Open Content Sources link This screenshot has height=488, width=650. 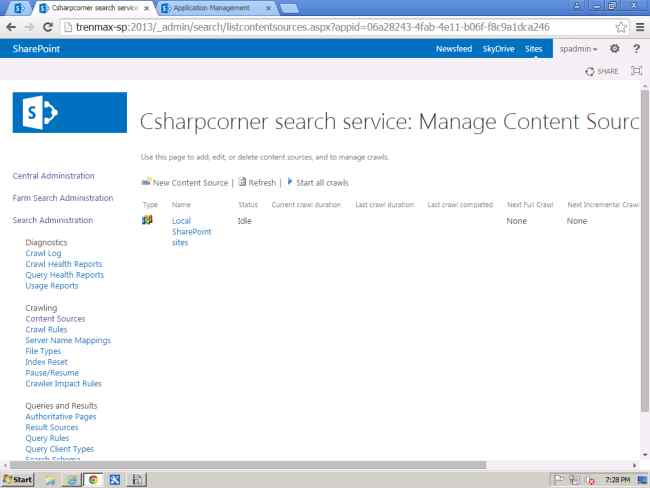click(55, 318)
